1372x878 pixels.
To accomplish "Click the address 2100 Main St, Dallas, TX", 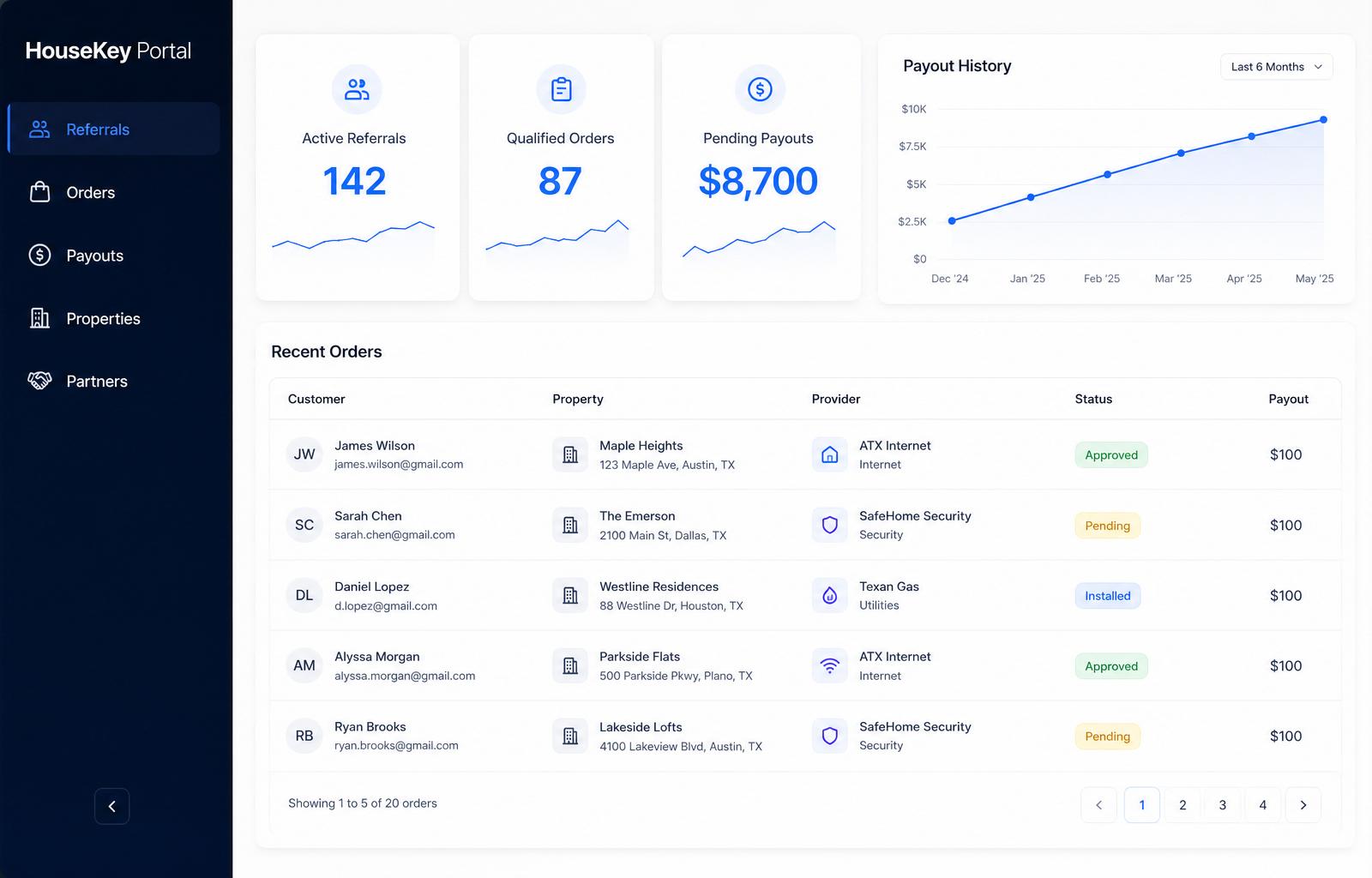I will (x=663, y=535).
